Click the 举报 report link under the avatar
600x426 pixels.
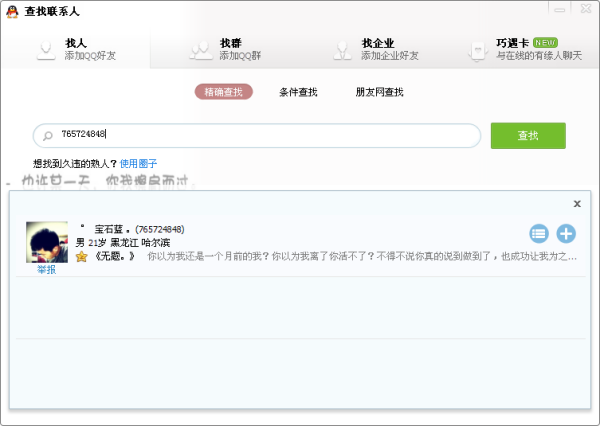(46, 270)
